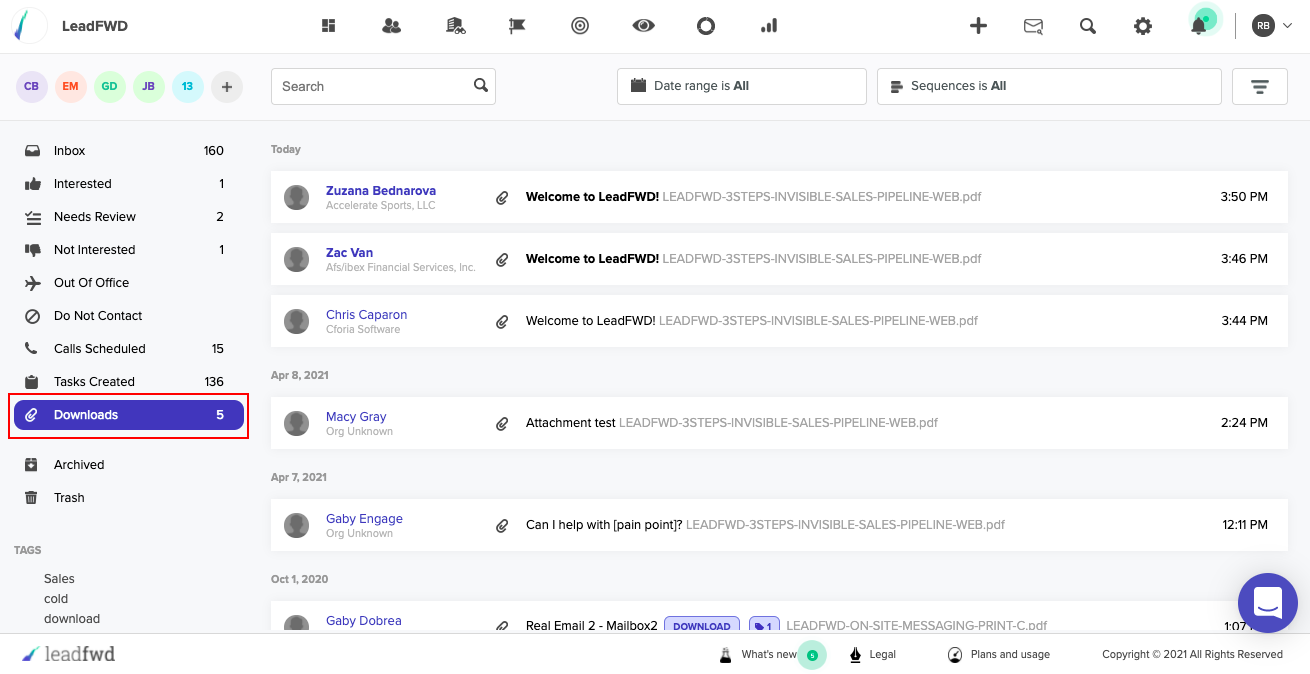Open the contacts people icon
This screenshot has width=1310, height=674.
[391, 26]
